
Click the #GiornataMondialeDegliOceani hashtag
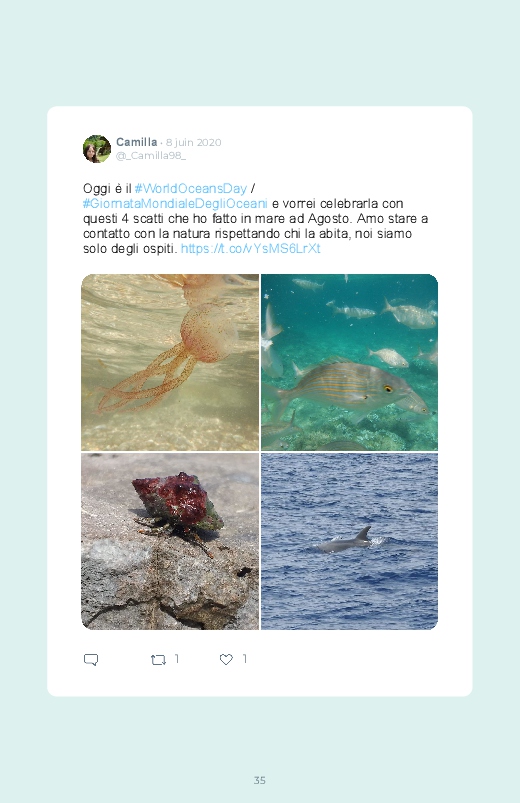pos(175,204)
